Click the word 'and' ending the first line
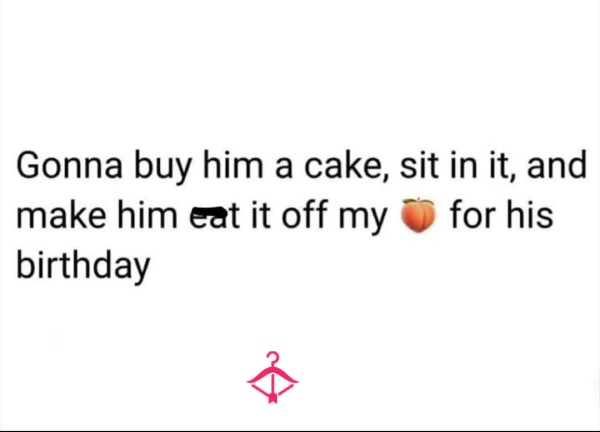This screenshot has height=432, width=600. click(x=556, y=165)
